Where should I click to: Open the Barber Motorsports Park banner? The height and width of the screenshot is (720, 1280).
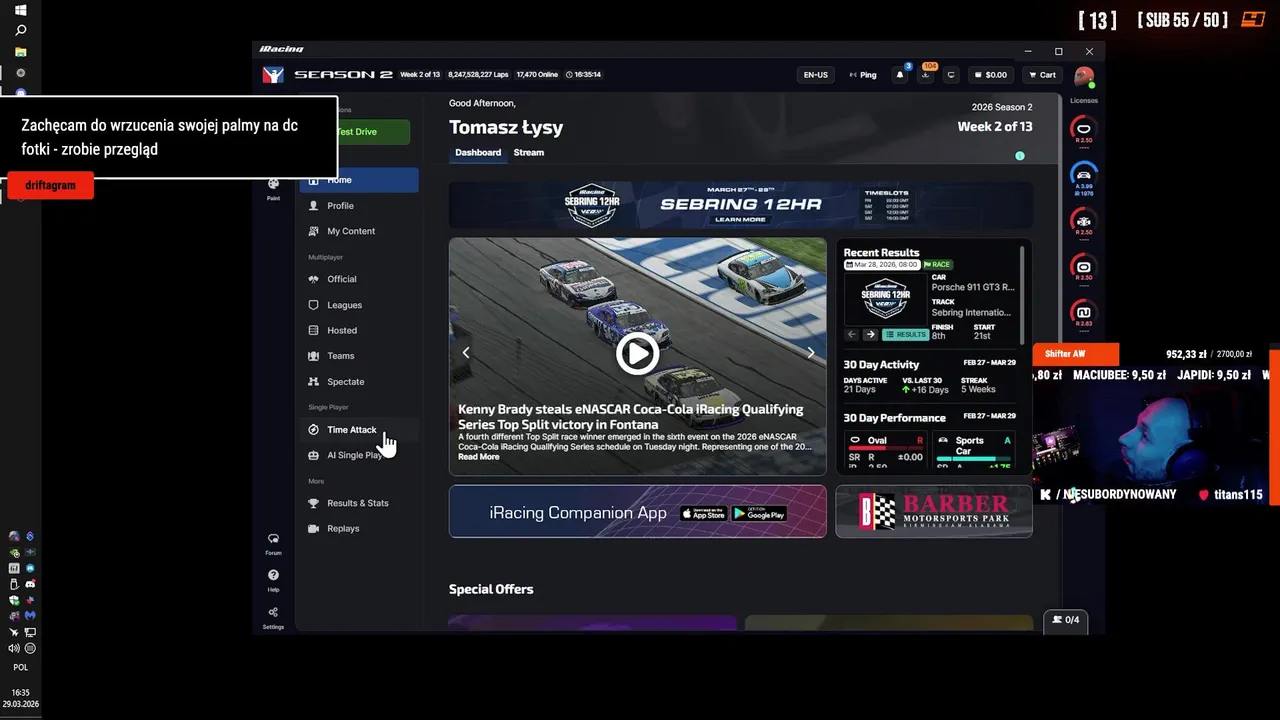click(934, 512)
